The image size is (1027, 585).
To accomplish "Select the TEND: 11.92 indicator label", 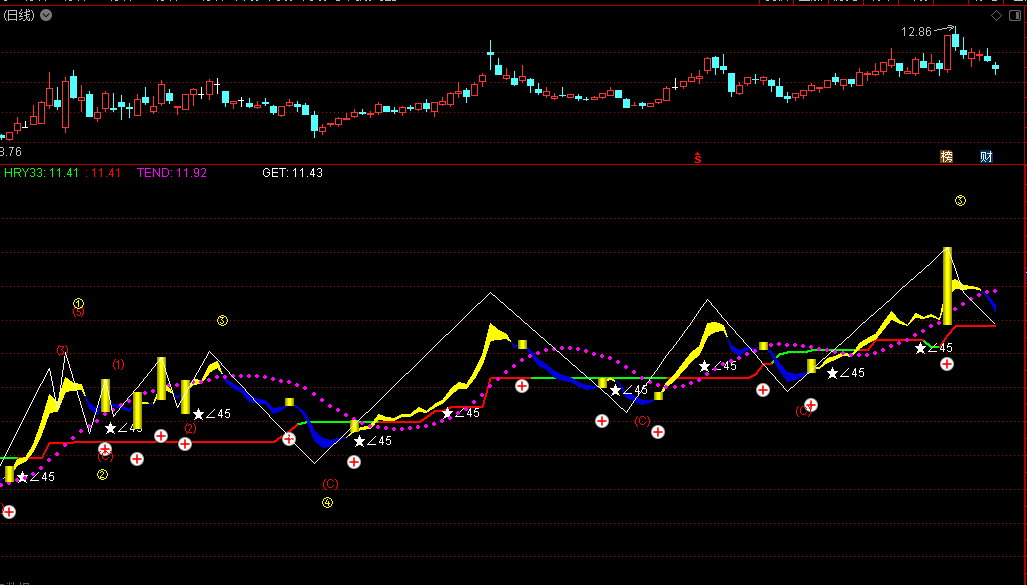I will click(172, 173).
